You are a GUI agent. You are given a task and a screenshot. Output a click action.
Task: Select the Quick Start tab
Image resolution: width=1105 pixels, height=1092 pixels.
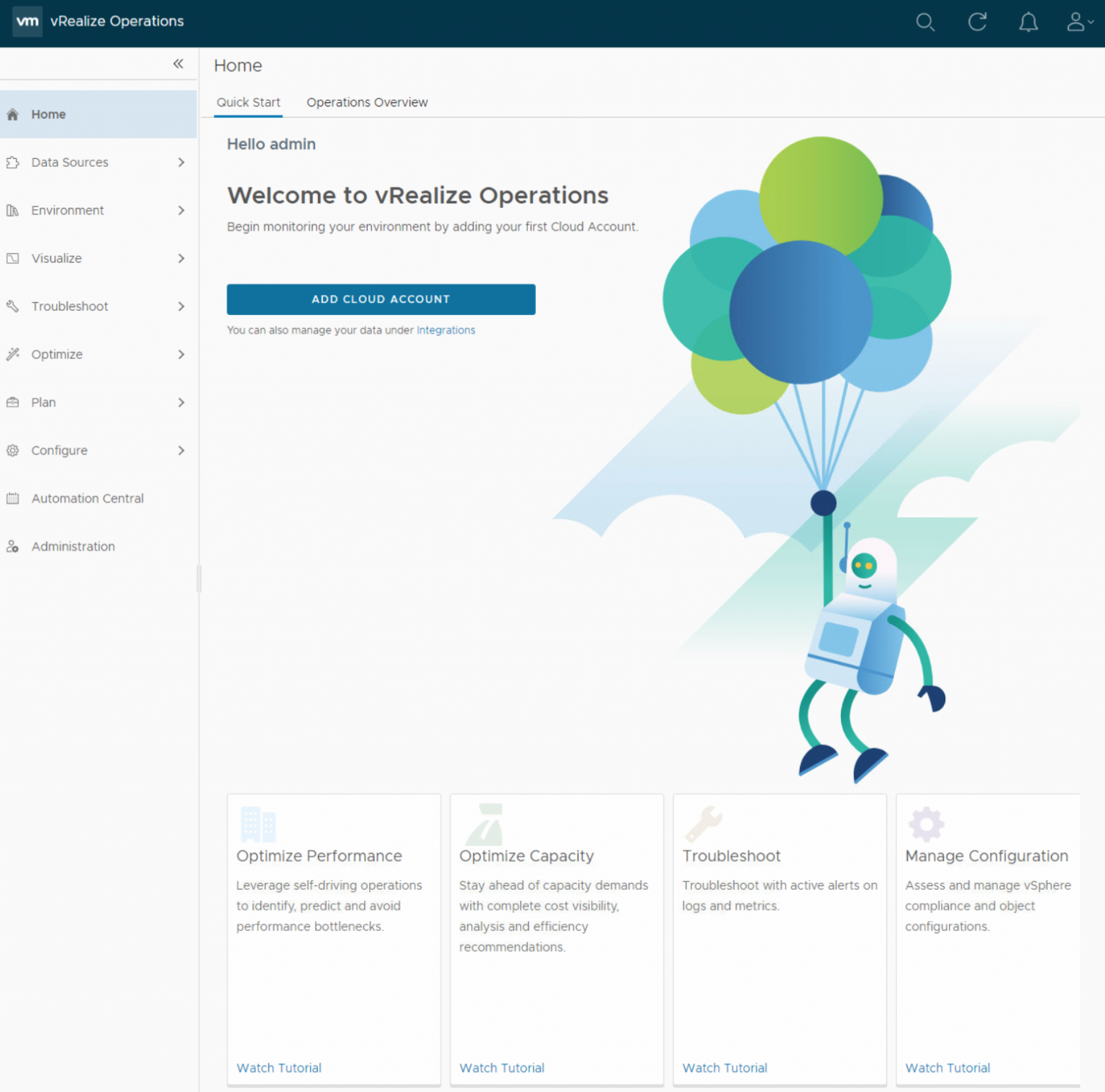coord(248,102)
